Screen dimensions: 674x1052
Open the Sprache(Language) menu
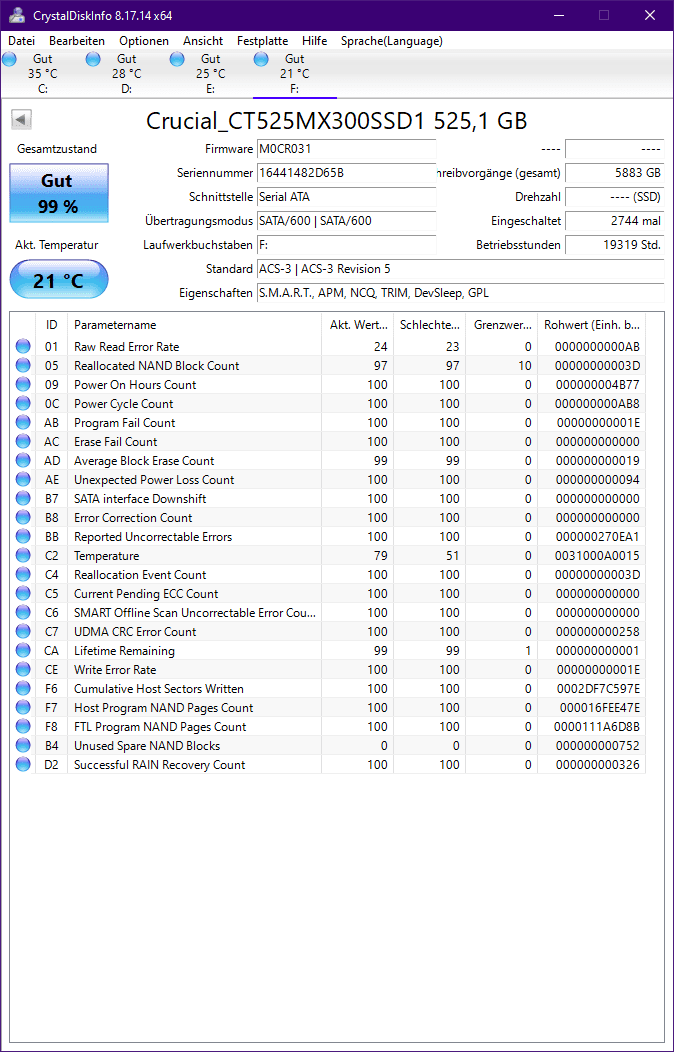(392, 41)
